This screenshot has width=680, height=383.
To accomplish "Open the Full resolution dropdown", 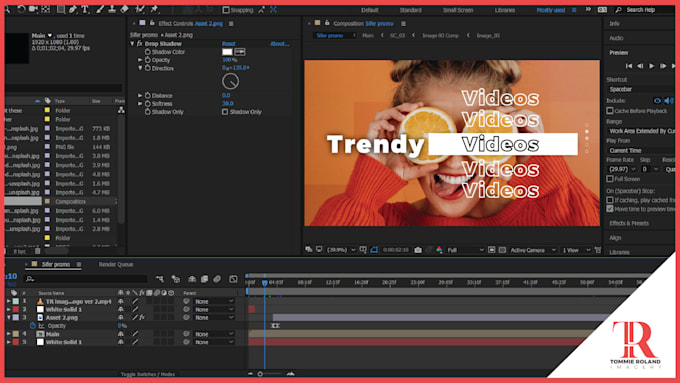I will coord(465,250).
